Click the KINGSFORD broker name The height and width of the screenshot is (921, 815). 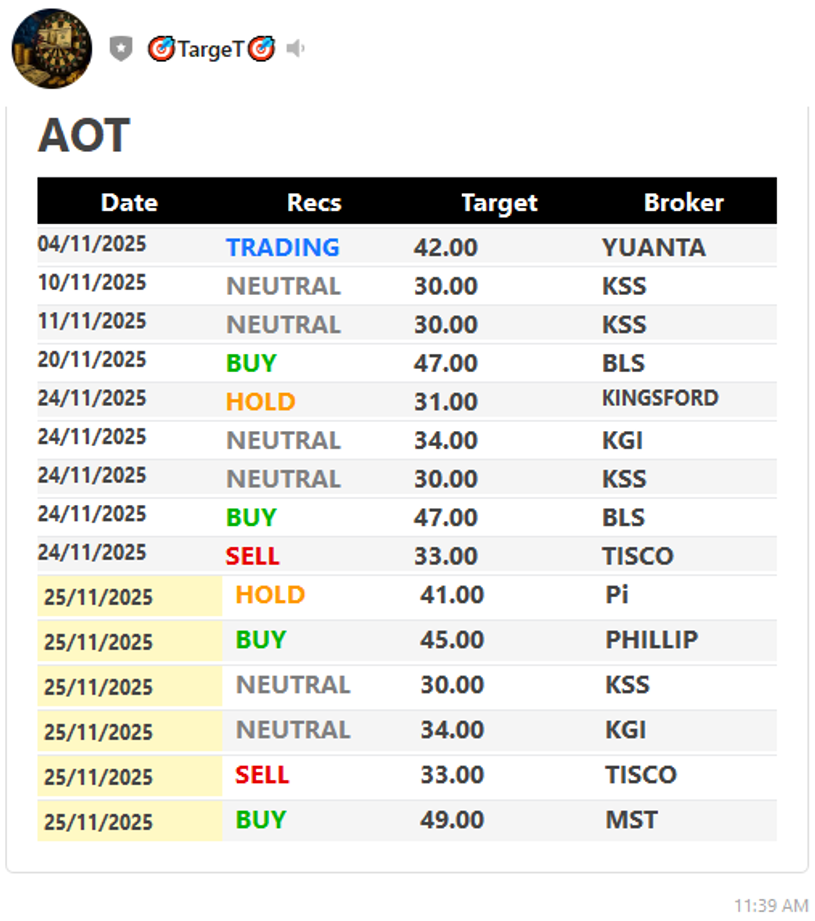(660, 398)
